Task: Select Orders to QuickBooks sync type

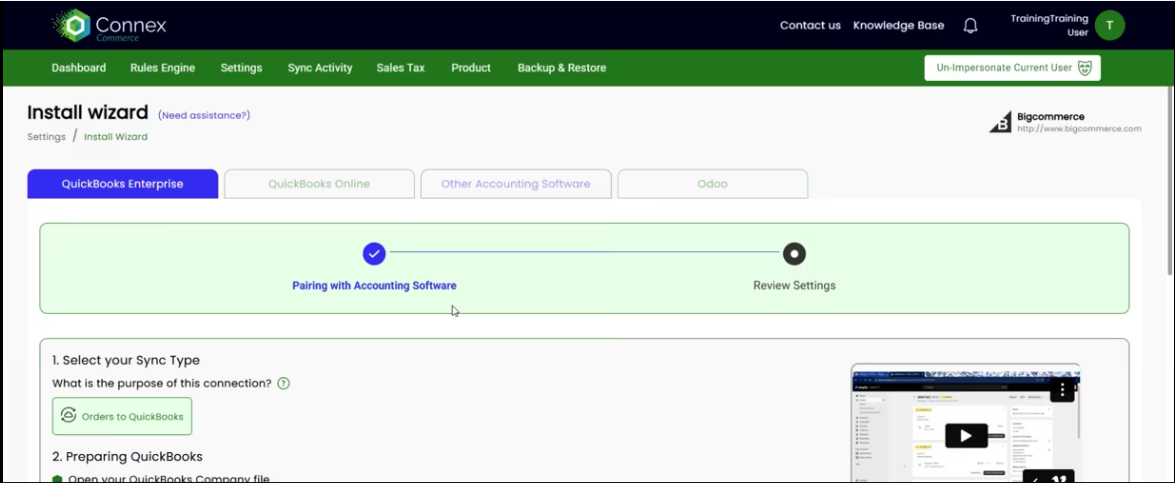Action: (122, 416)
